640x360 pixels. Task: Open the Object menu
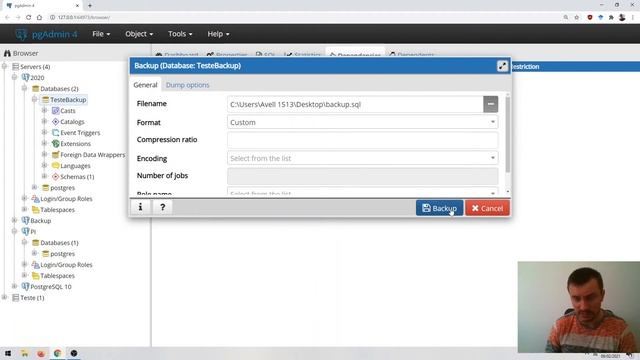[x=139, y=34]
